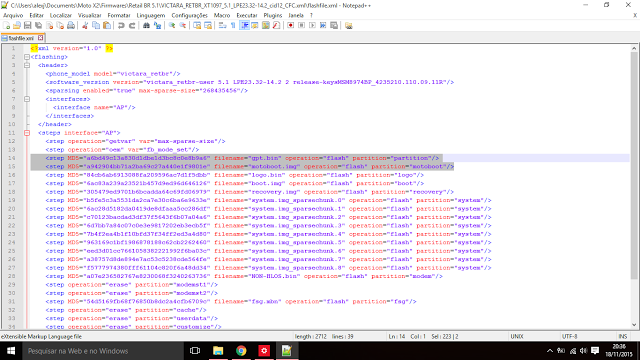Open Task View on the taskbar
Screen dimensions: 640x360
(x=195, y=351)
